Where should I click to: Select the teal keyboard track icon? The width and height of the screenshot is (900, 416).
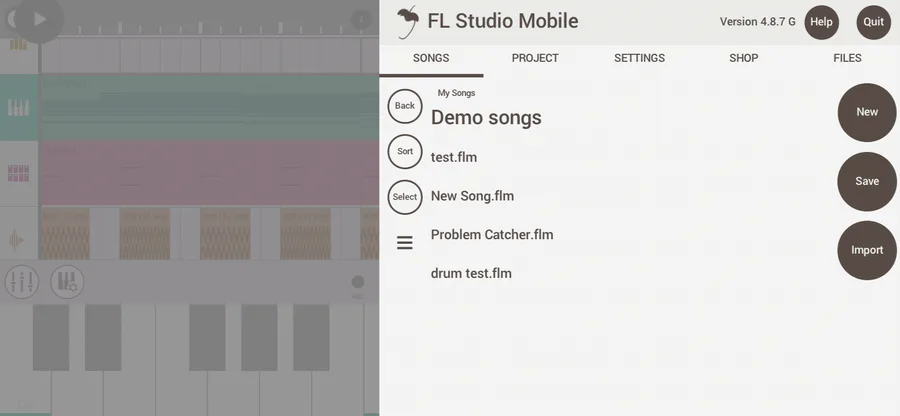click(18, 107)
